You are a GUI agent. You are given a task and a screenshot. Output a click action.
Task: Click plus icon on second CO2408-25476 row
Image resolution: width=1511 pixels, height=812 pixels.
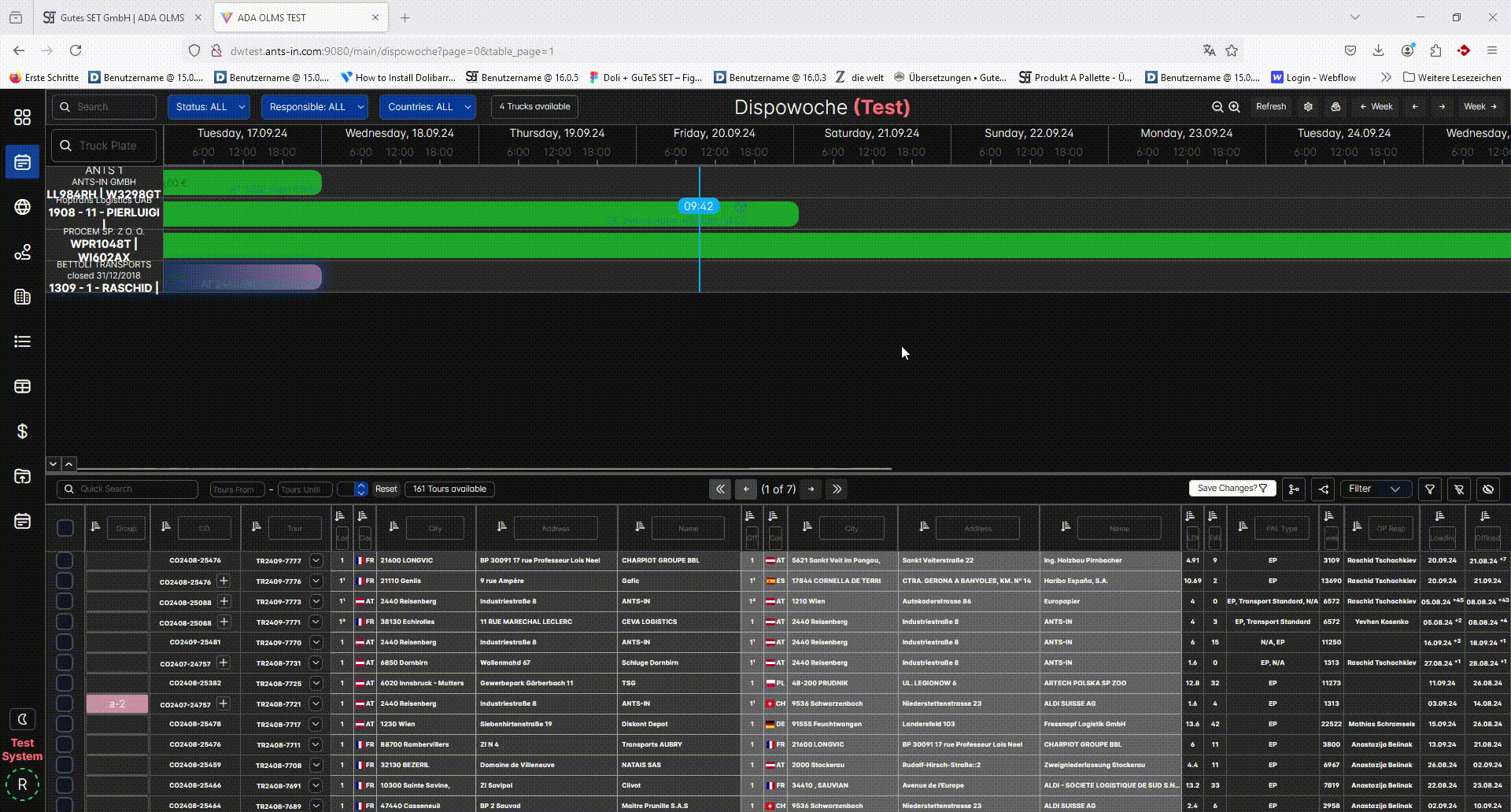coord(224,581)
